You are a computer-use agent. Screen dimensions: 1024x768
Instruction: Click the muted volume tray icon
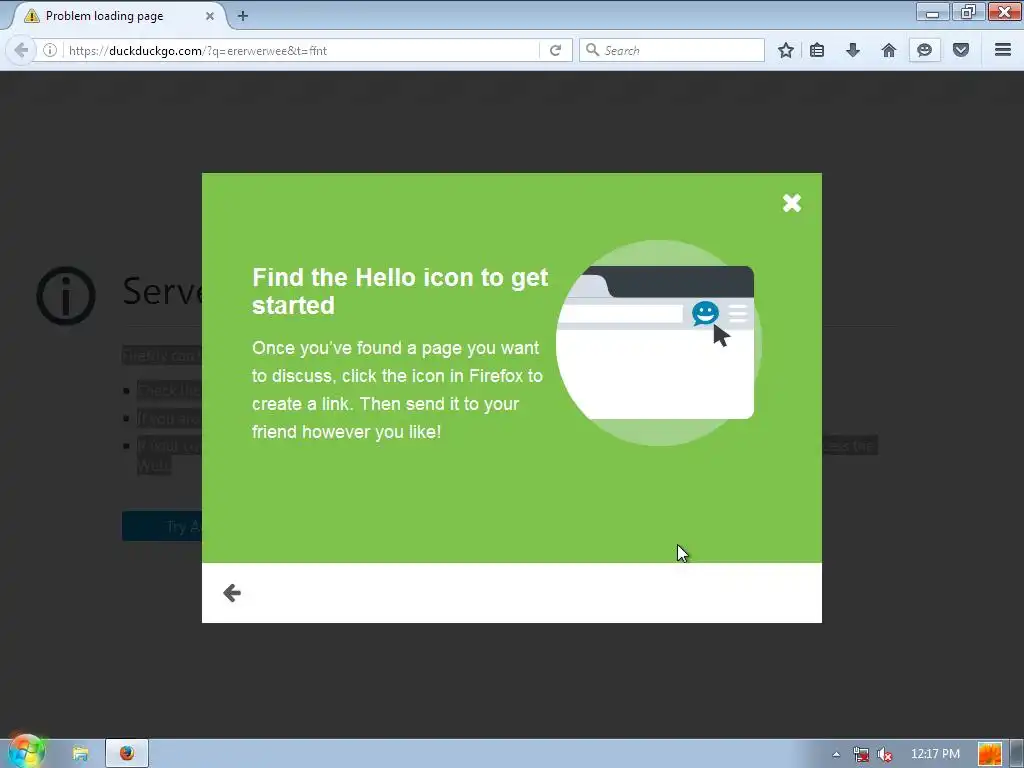pos(885,754)
